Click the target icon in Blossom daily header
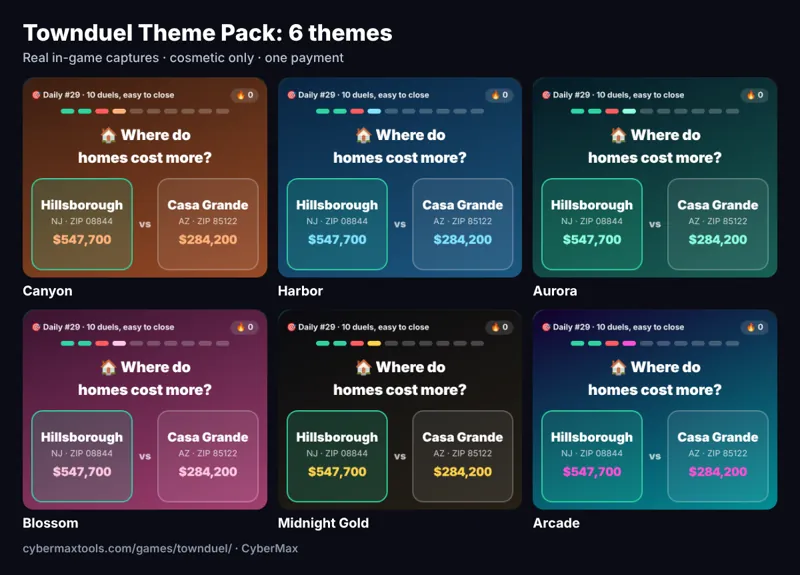This screenshot has width=800, height=575. pyautogui.click(x=36, y=327)
